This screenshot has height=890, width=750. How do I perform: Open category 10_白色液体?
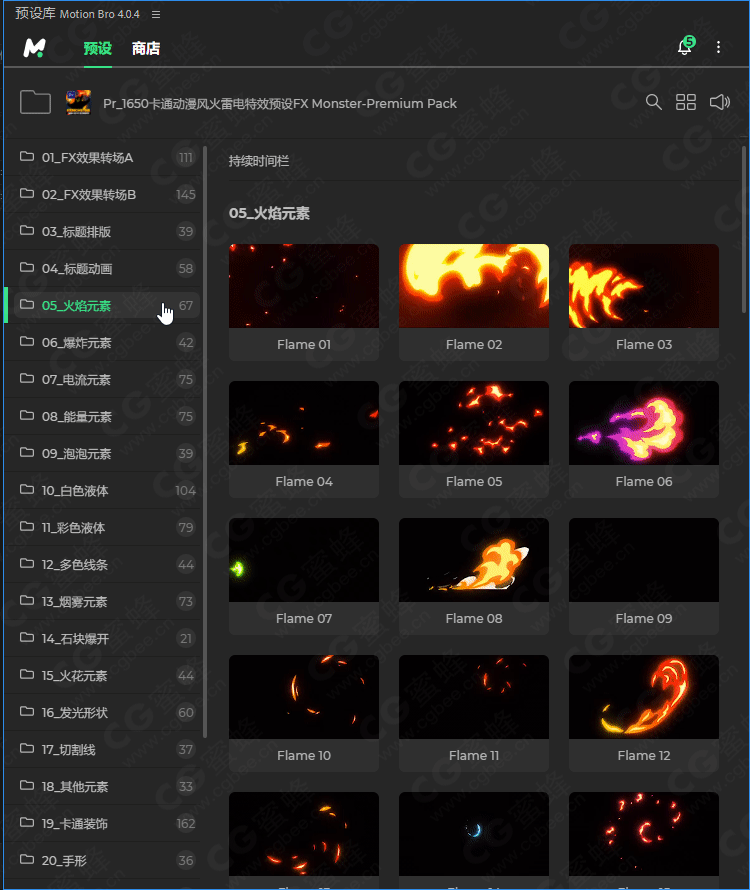click(x=103, y=490)
